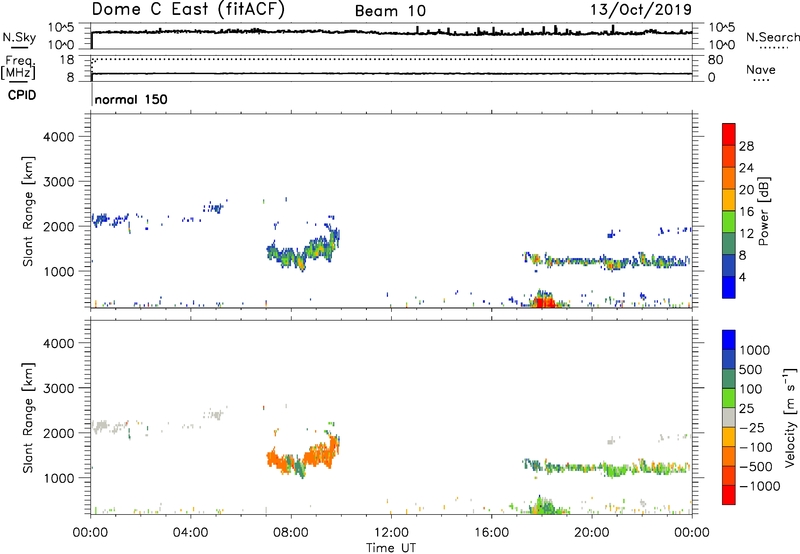The width and height of the screenshot is (800, 554).
Task: Click the 'Velocity [m s⁻¹]' colorbar title
Action: (x=790, y=417)
